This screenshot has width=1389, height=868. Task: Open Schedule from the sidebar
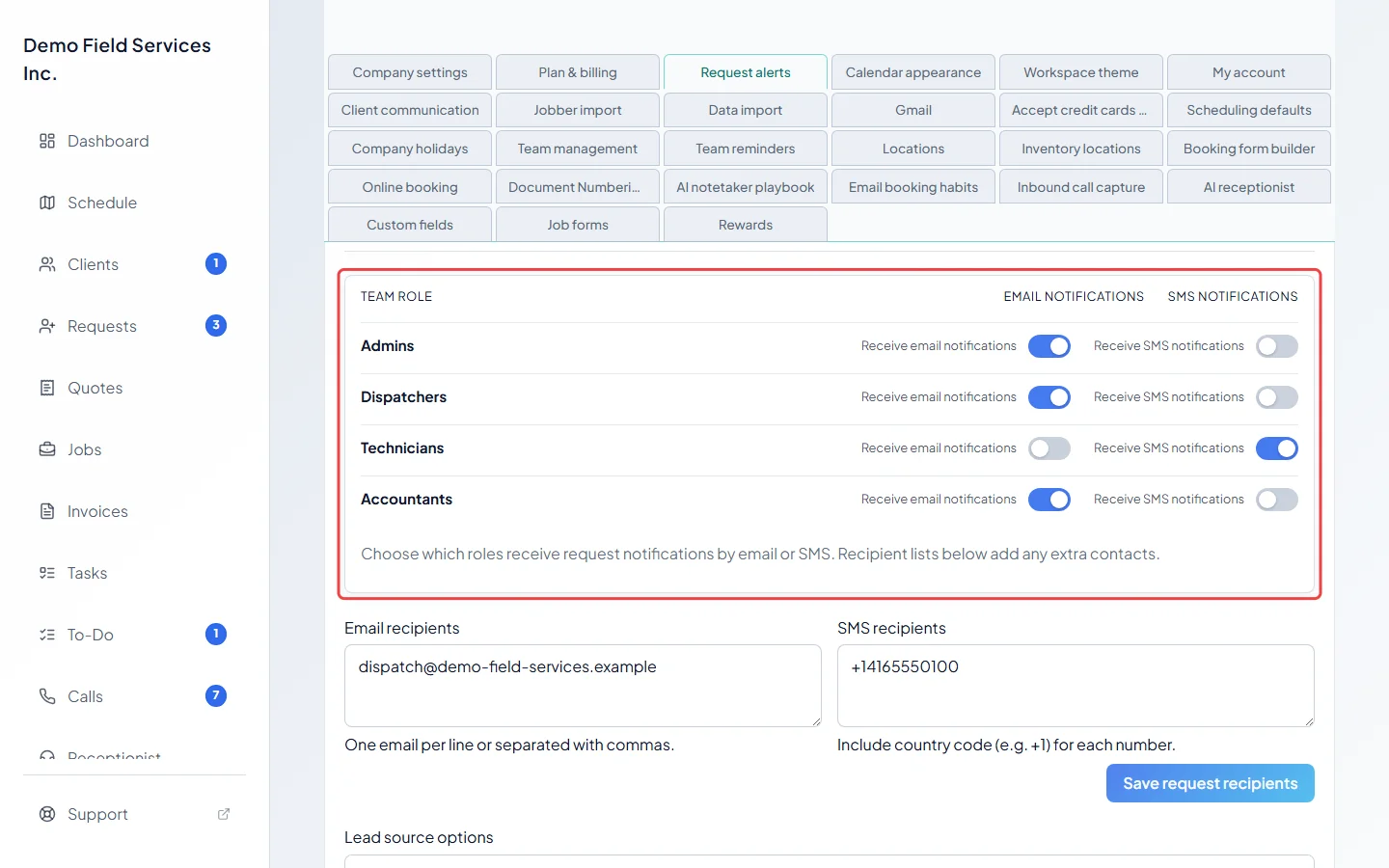(x=102, y=203)
